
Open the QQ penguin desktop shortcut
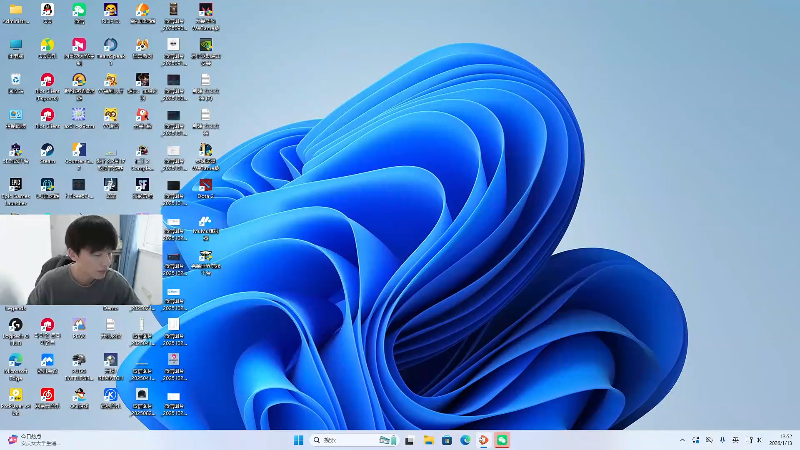coord(47,10)
